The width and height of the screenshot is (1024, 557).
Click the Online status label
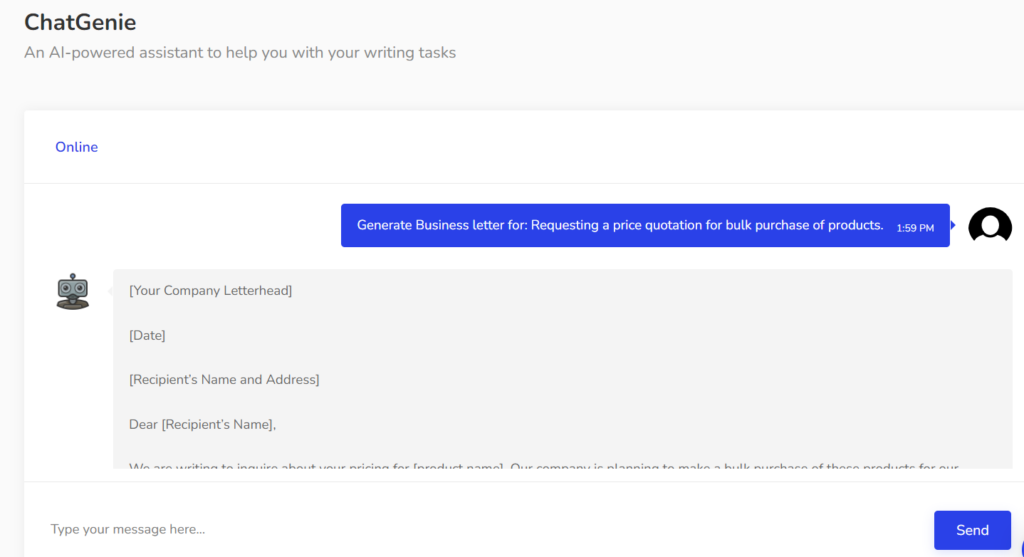[76, 147]
